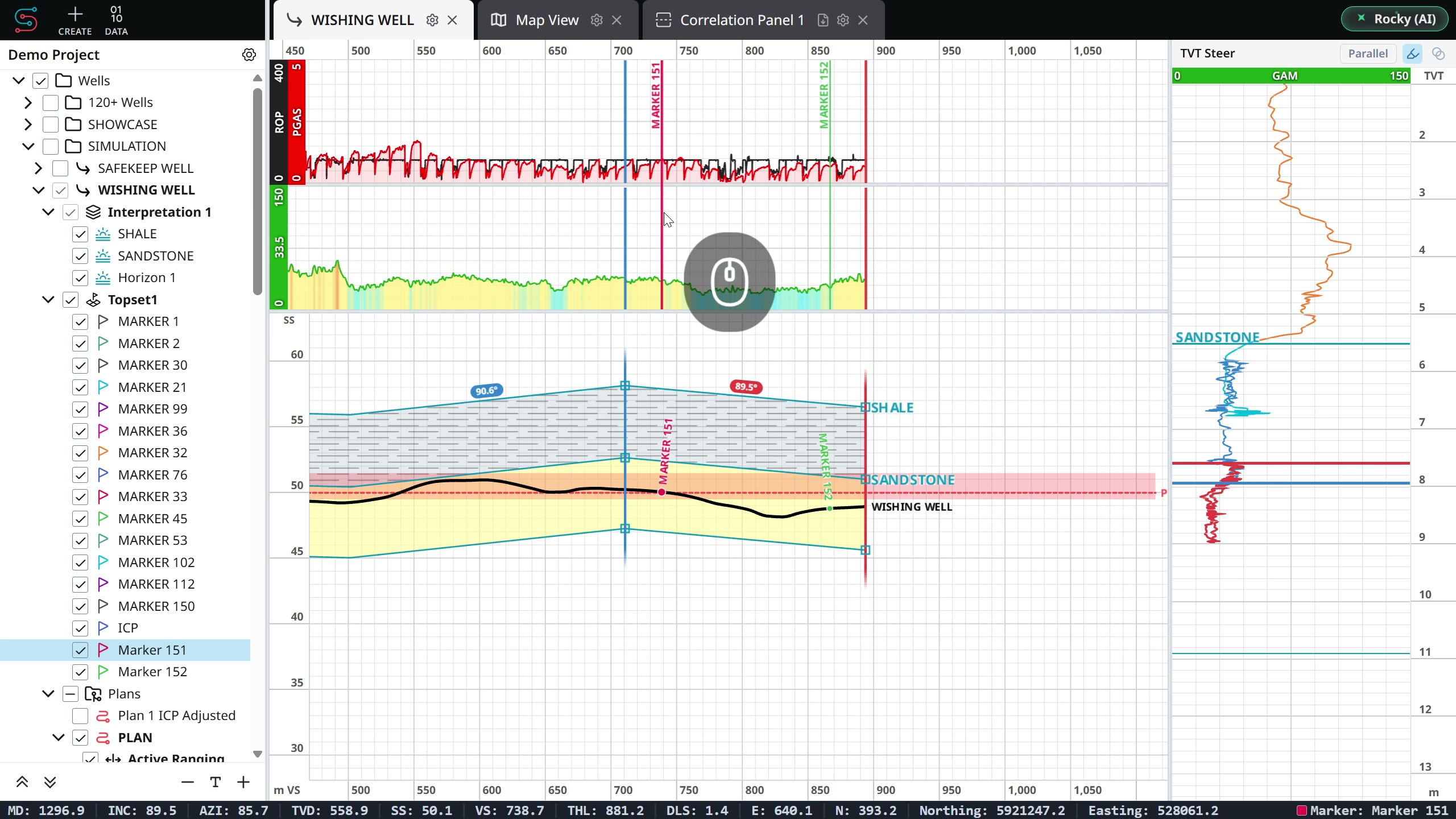This screenshot has width=1456, height=819.
Task: Expand the SAFEKEEP WELL node
Action: (x=38, y=168)
